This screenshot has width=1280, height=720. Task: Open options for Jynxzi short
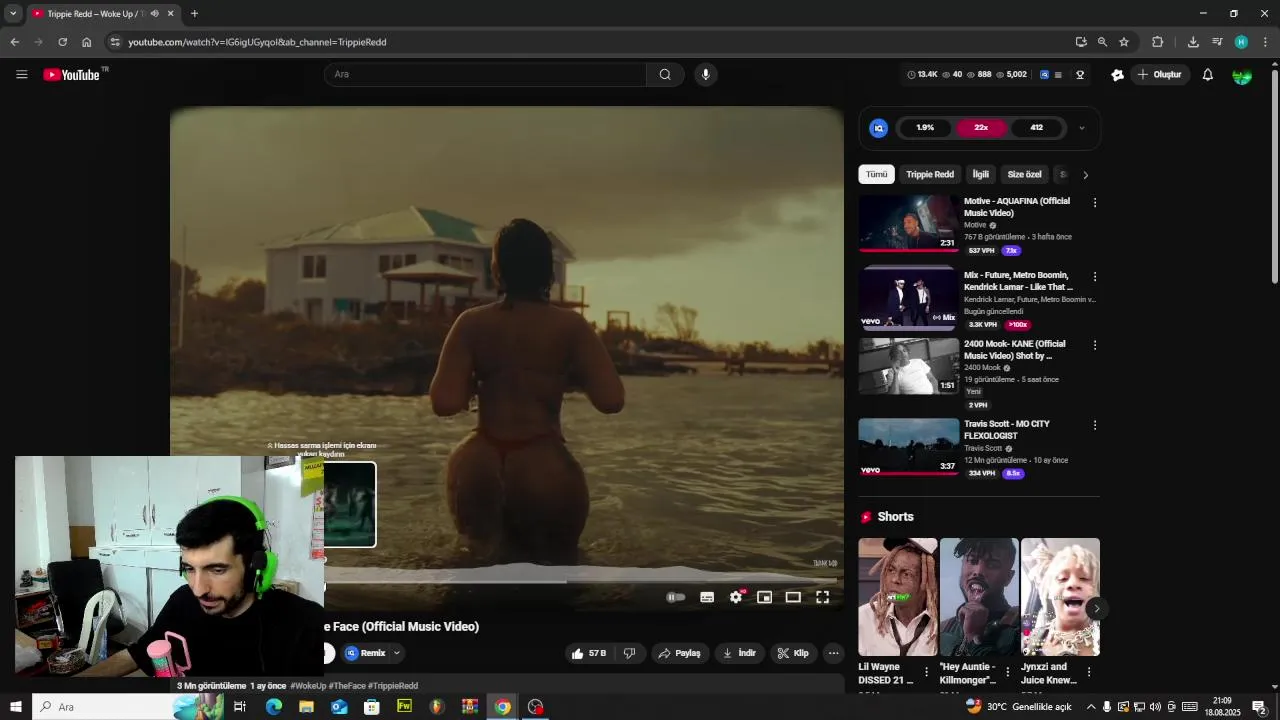click(1088, 672)
